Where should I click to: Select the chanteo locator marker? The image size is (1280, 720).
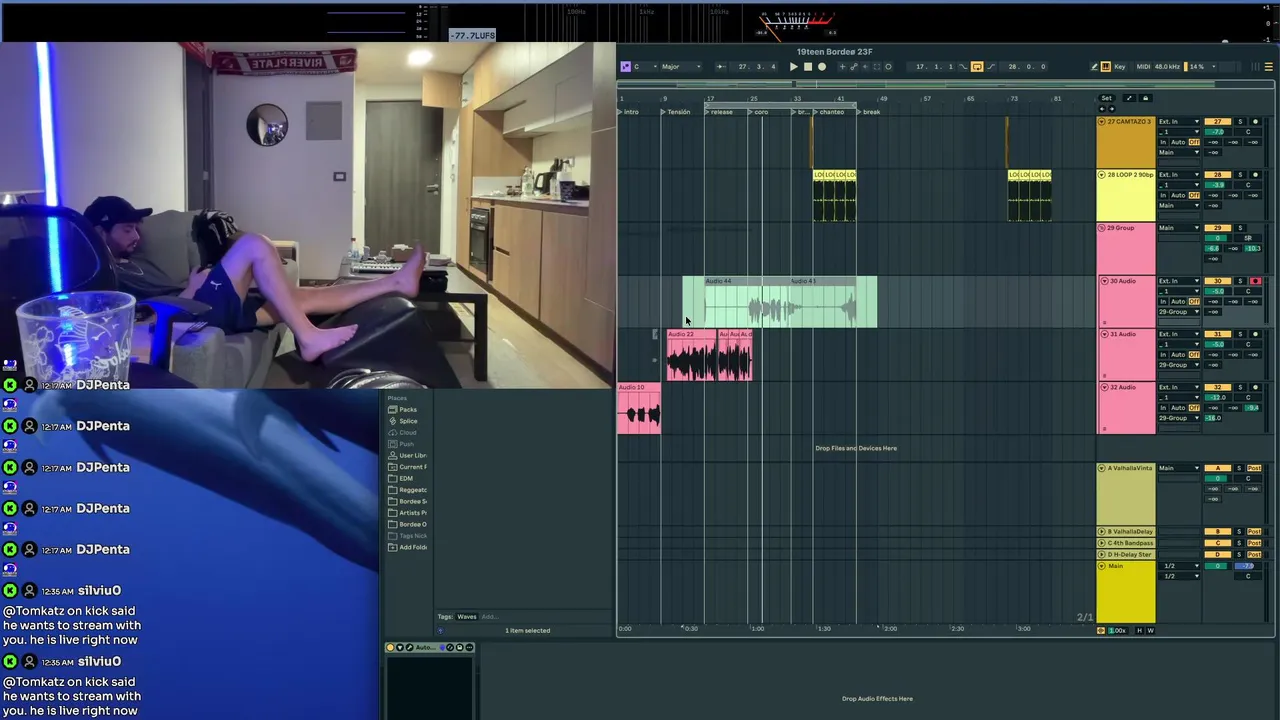pyautogui.click(x=829, y=112)
